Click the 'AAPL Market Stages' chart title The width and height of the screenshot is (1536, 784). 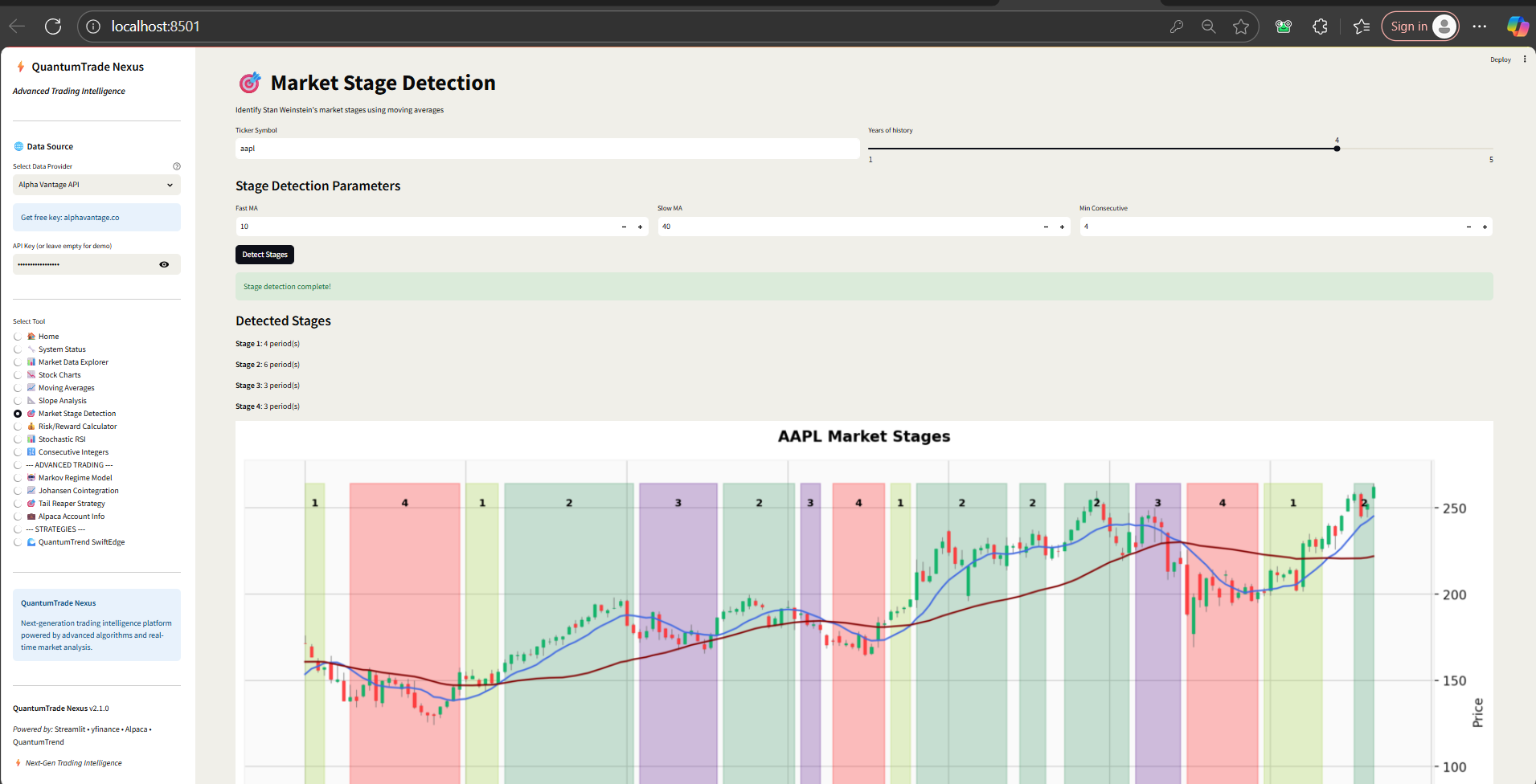point(864,436)
